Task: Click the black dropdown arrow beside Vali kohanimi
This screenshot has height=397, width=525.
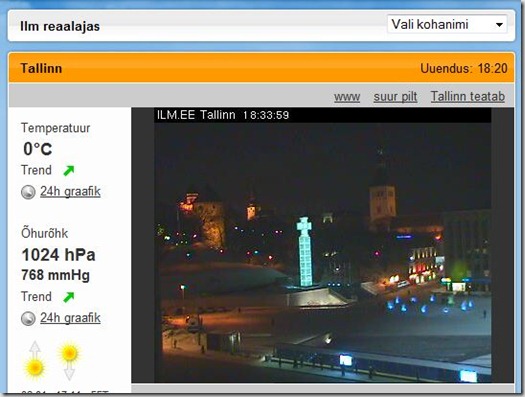Action: [x=499, y=25]
